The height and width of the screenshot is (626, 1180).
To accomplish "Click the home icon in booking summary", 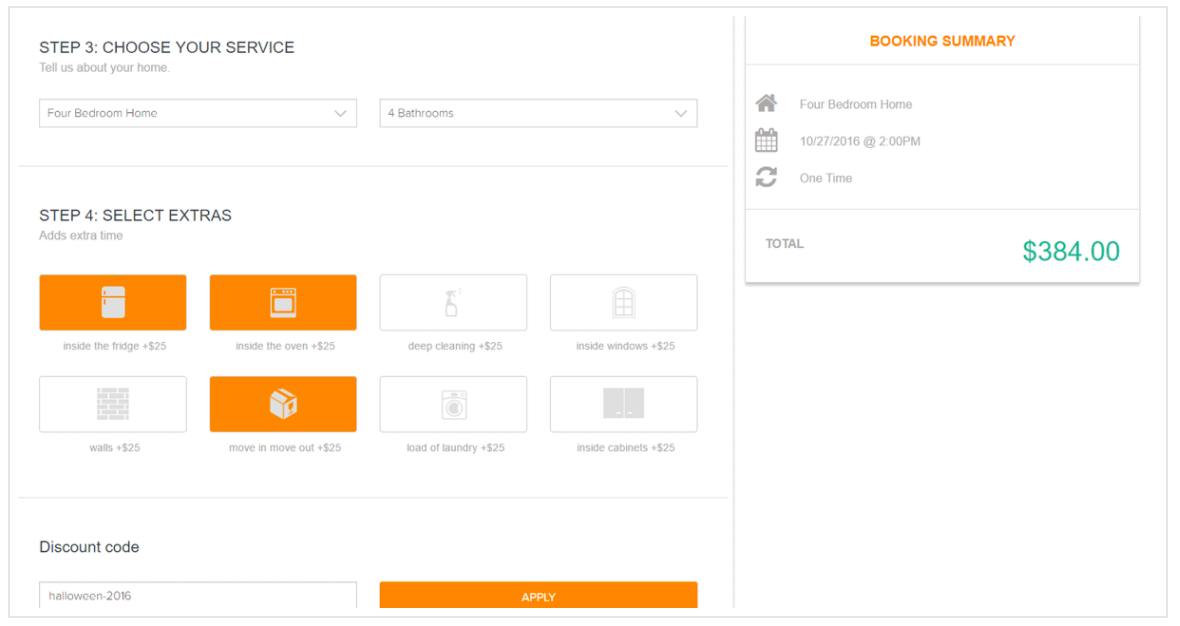I will pyautogui.click(x=766, y=103).
